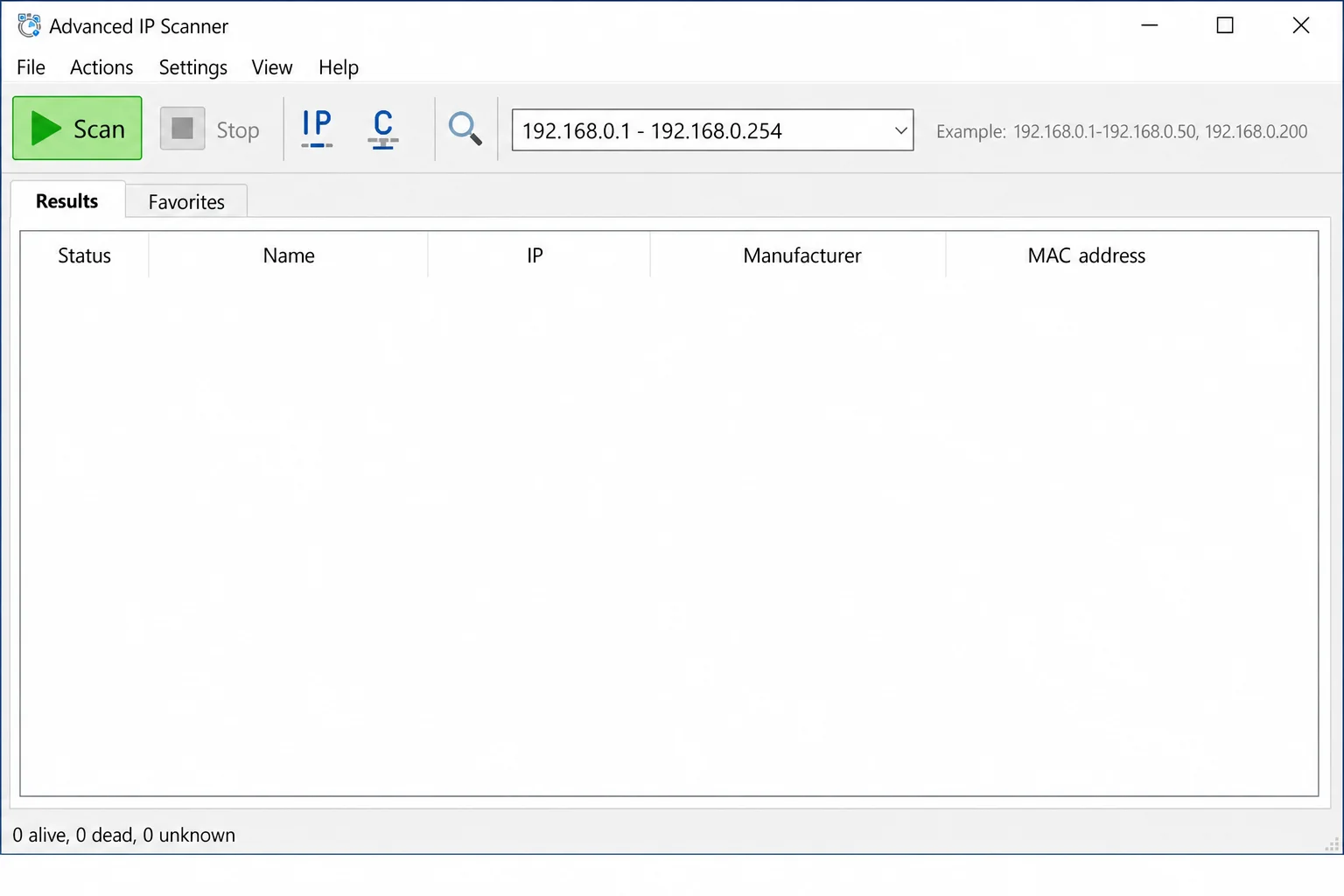
Task: Open the Settings menu
Action: tap(192, 67)
